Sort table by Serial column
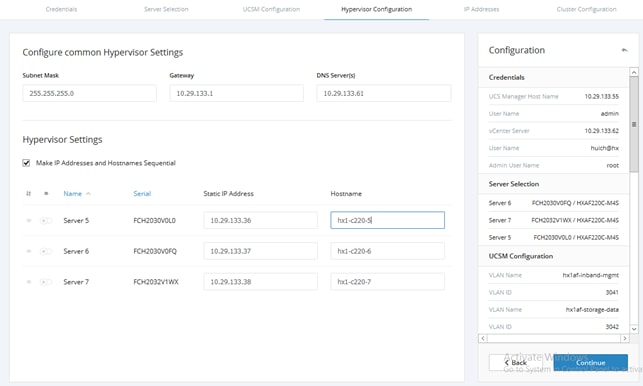Screen dimensions: 643x386 pyautogui.click(x=142, y=194)
